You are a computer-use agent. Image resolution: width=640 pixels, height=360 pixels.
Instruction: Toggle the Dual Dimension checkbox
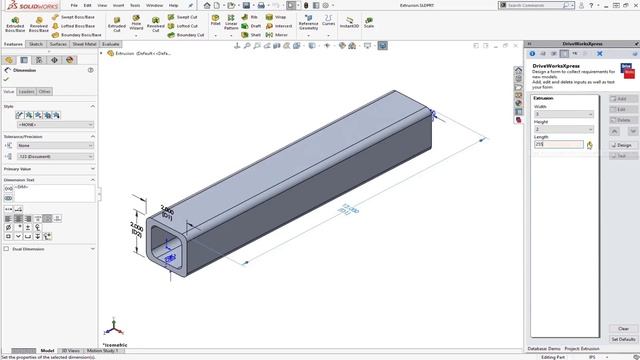pos(6,249)
